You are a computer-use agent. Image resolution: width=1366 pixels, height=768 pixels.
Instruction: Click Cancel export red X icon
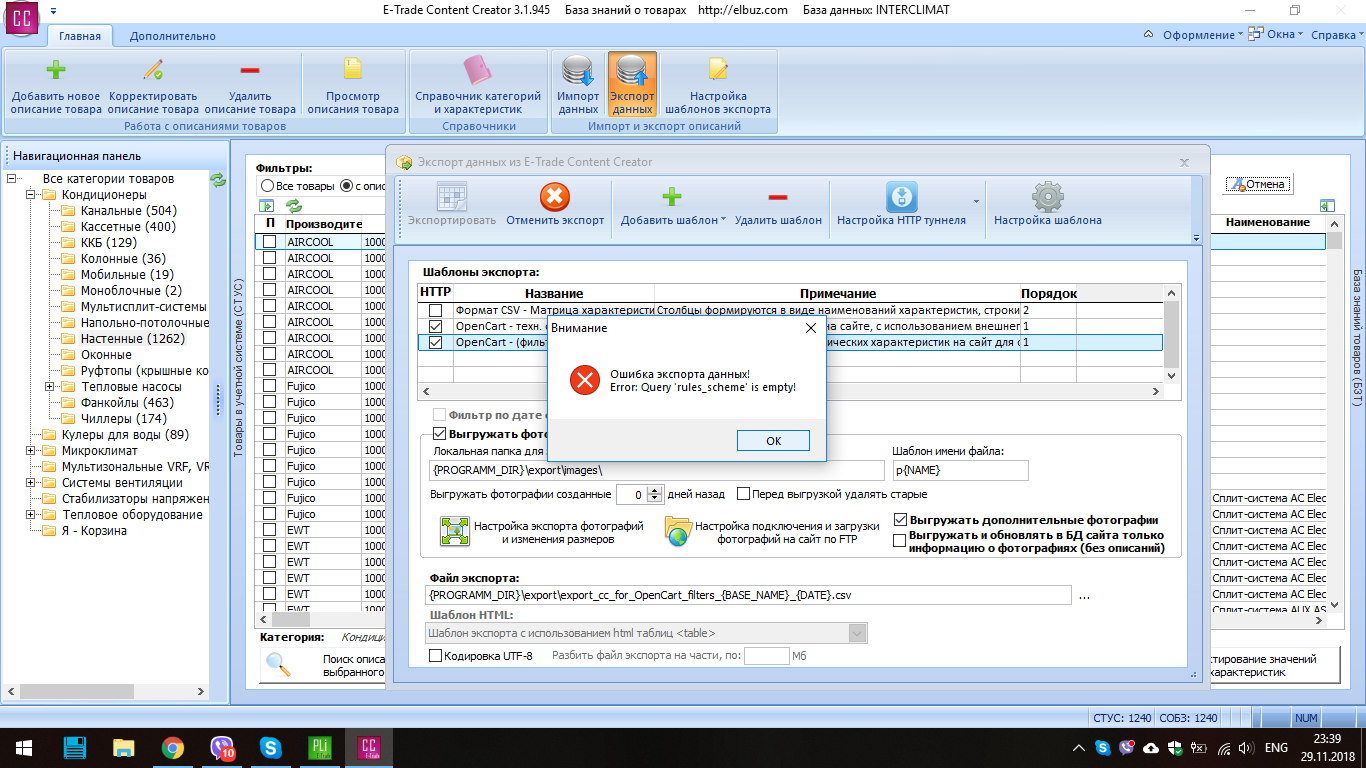(x=554, y=197)
